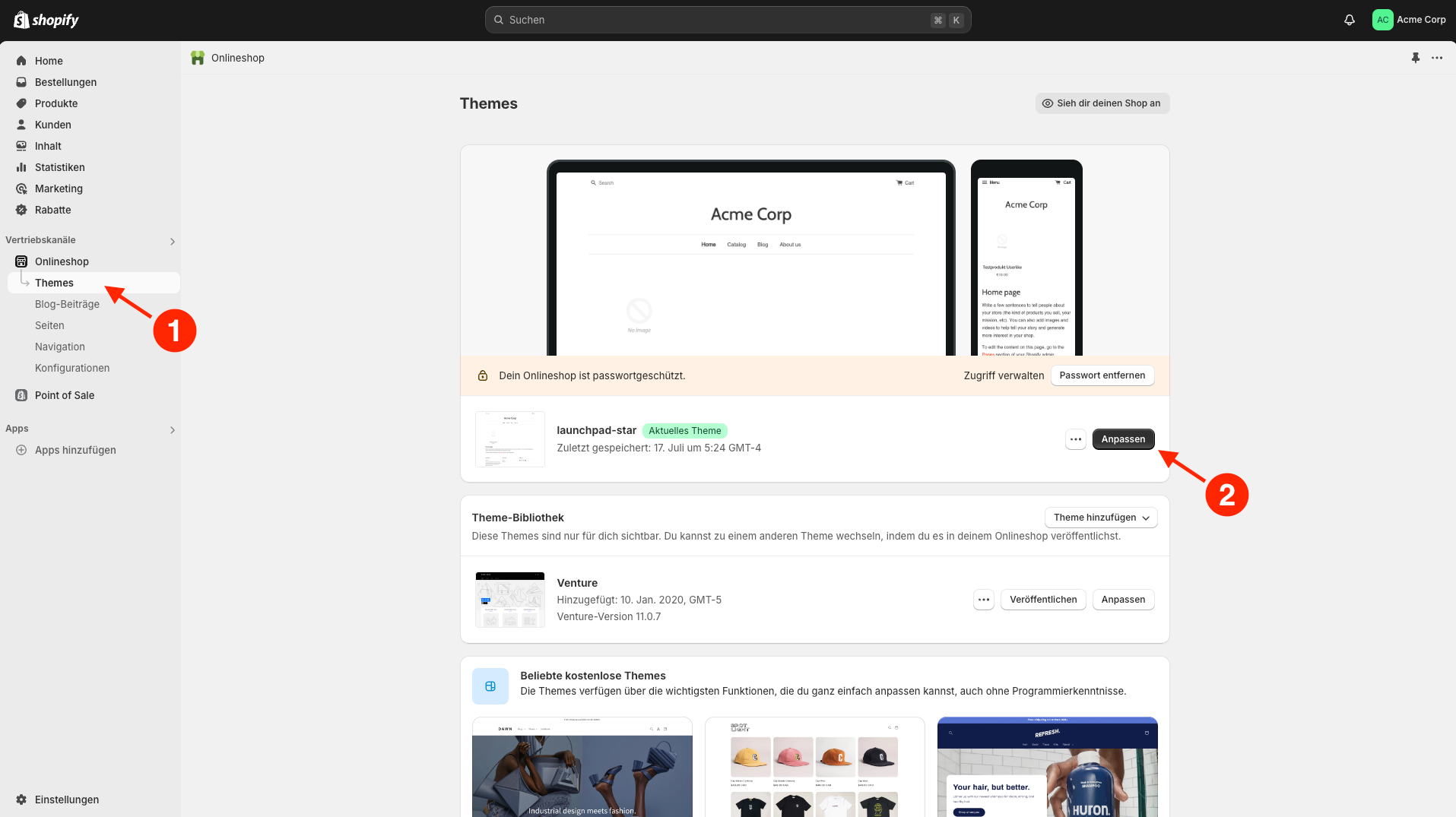Click the Statistiken bar chart icon
Viewport: 1456px width, 817px height.
click(21, 167)
